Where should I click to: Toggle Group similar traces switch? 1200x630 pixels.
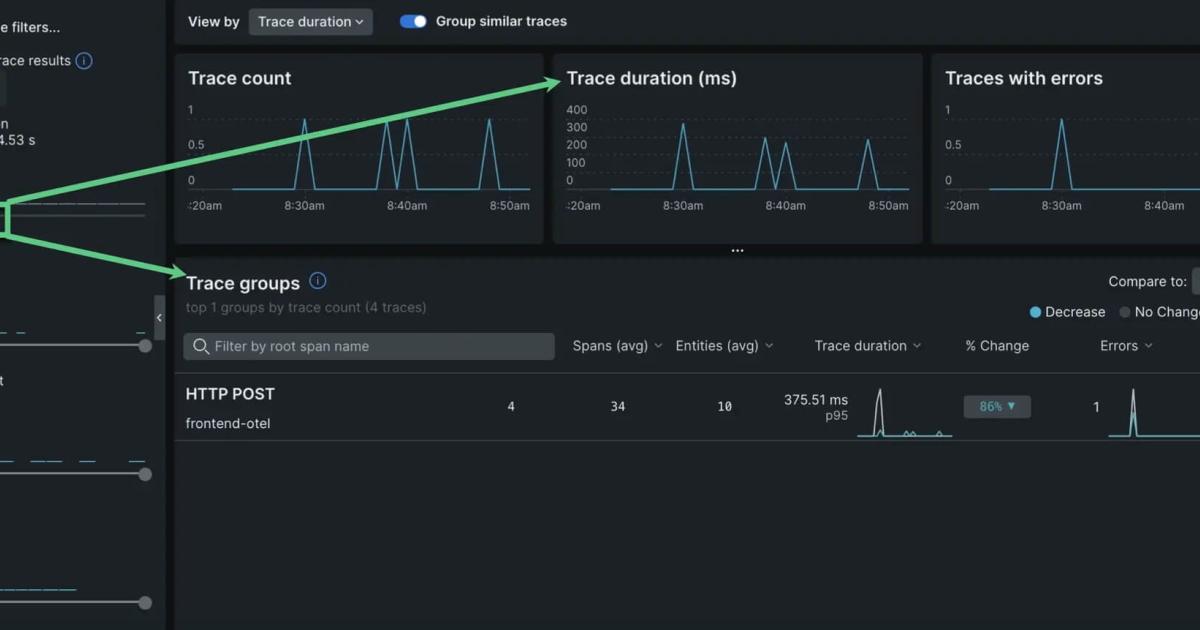[x=413, y=21]
